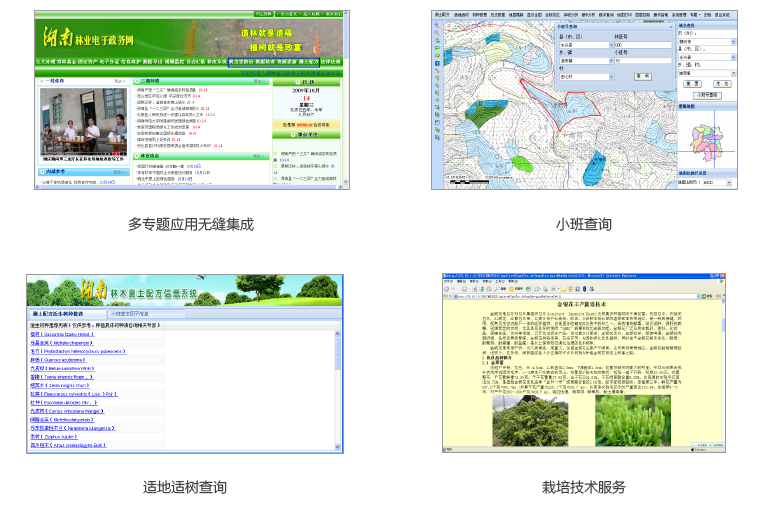
Task: Click the bushy plant photo in 栽培技术 page
Action: 530,421
